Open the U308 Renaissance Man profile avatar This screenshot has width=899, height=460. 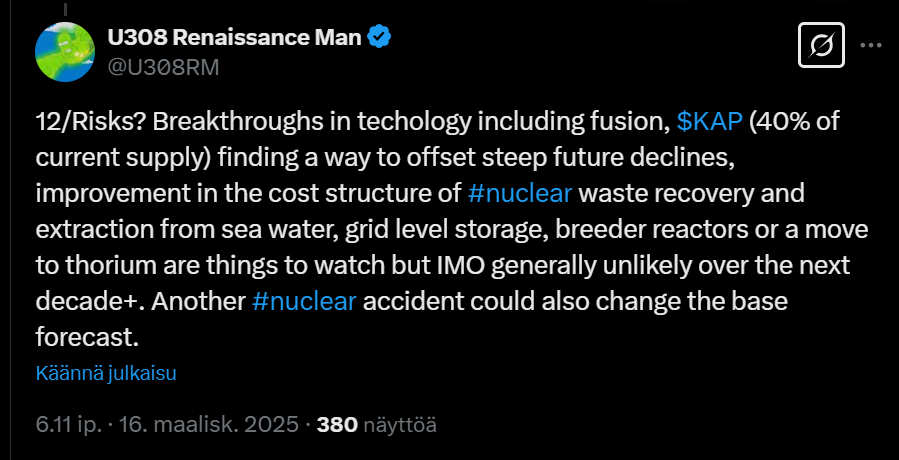tap(65, 52)
